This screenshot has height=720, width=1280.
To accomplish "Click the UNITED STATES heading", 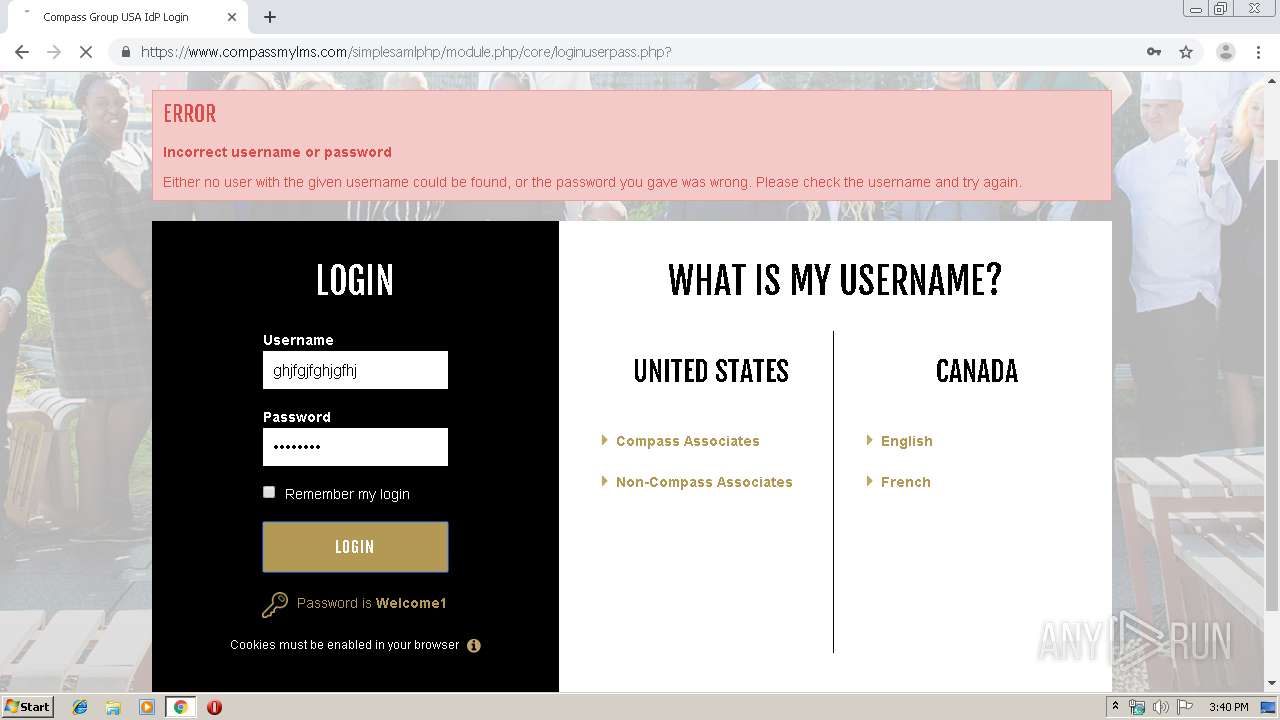I will (711, 371).
